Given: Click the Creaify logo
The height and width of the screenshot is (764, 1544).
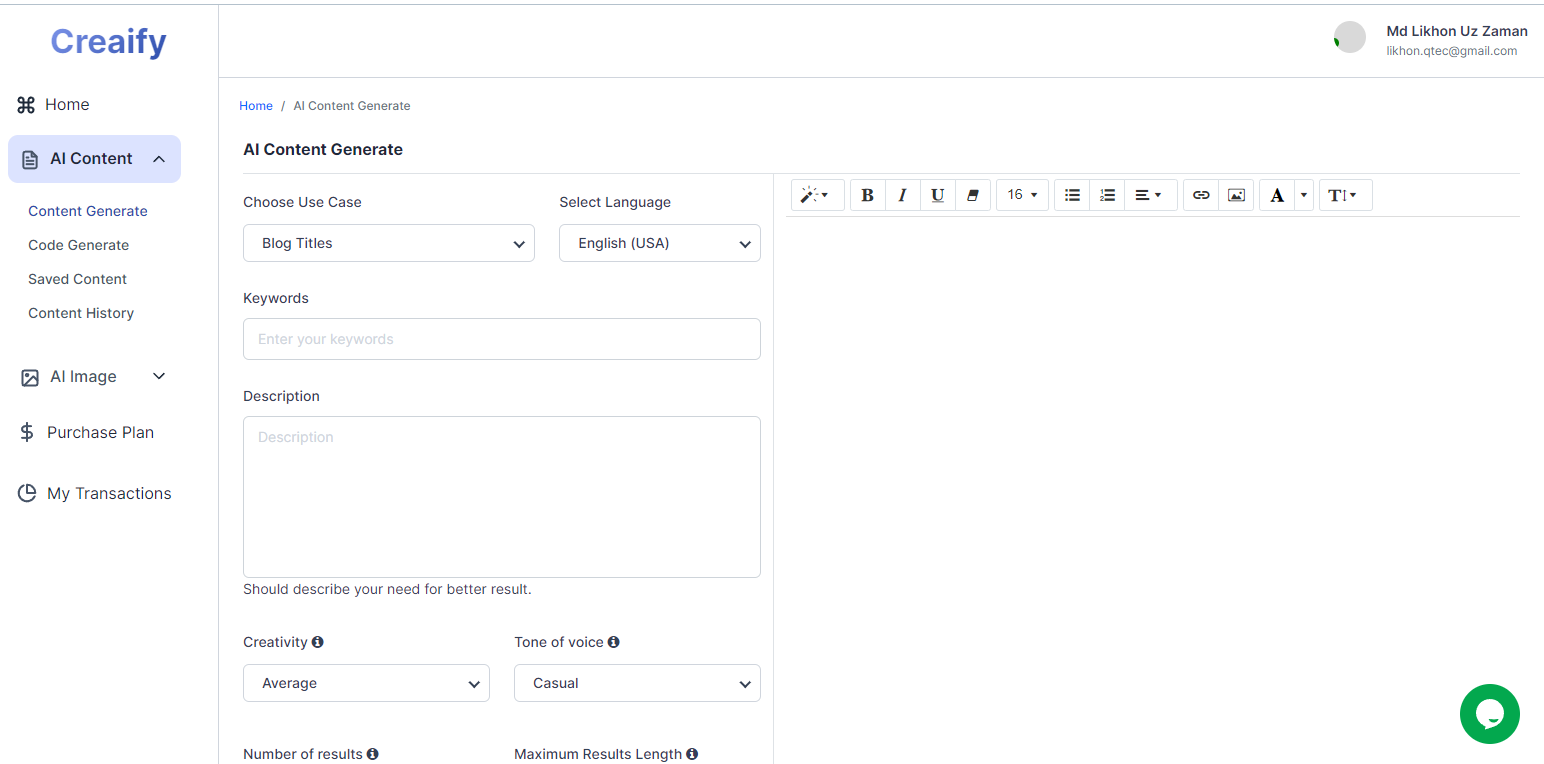Looking at the screenshot, I should (x=108, y=41).
